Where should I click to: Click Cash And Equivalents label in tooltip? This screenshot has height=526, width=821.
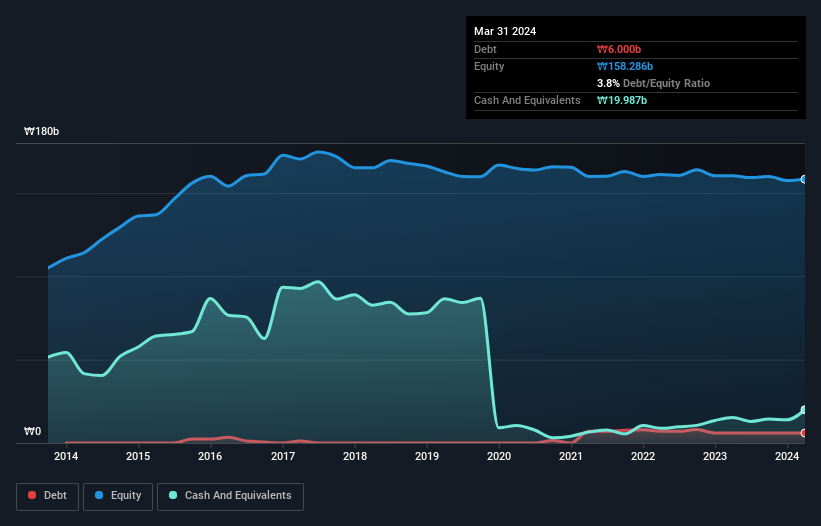(527, 100)
